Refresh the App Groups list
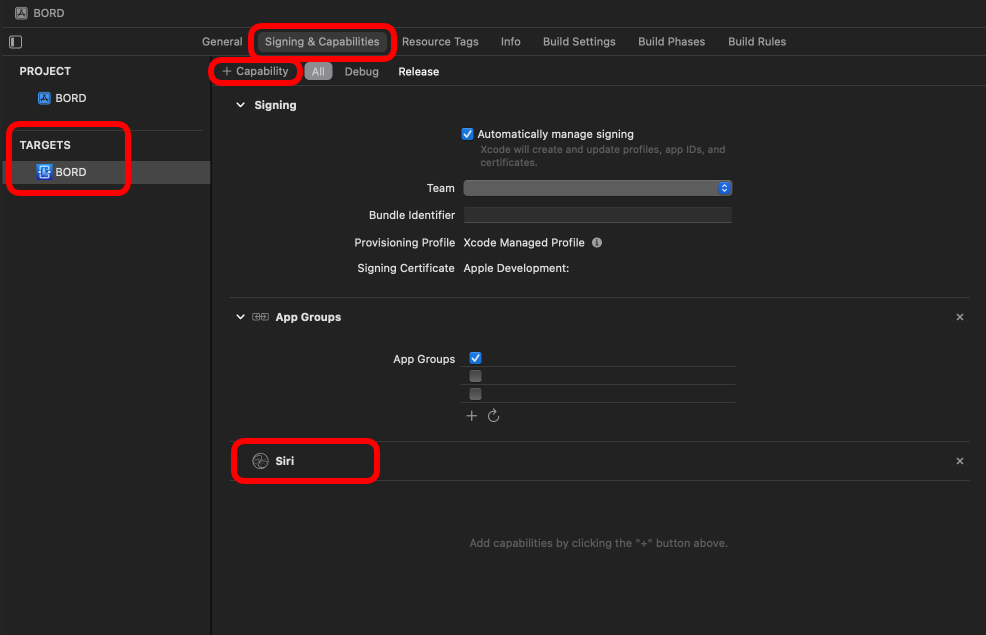 coord(493,416)
